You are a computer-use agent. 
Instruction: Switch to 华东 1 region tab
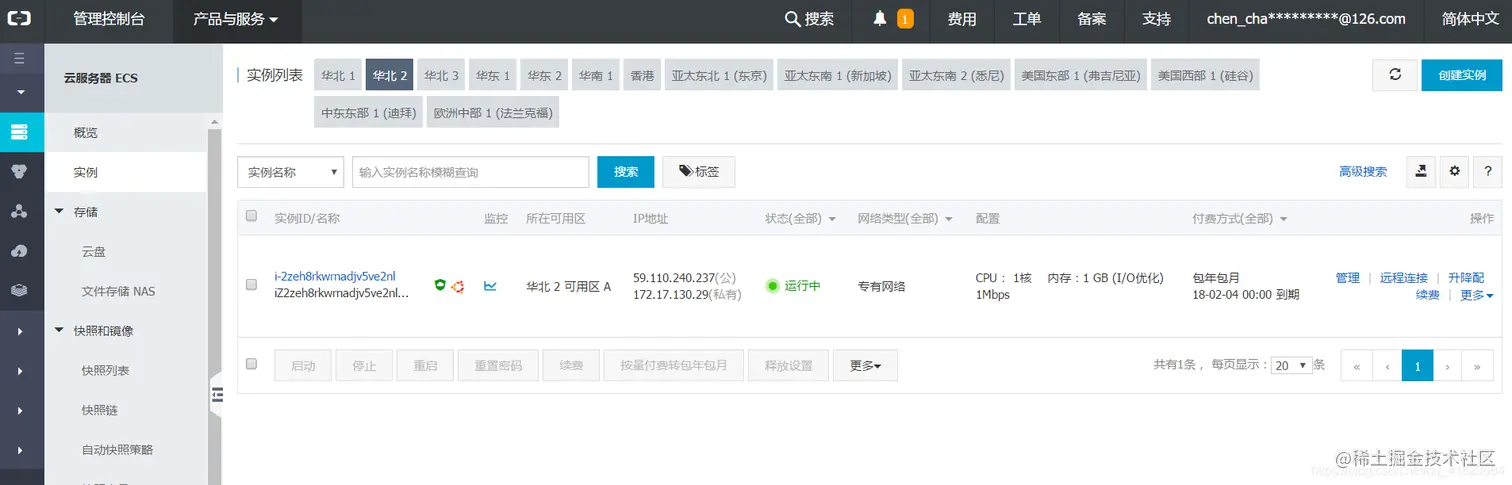point(493,76)
